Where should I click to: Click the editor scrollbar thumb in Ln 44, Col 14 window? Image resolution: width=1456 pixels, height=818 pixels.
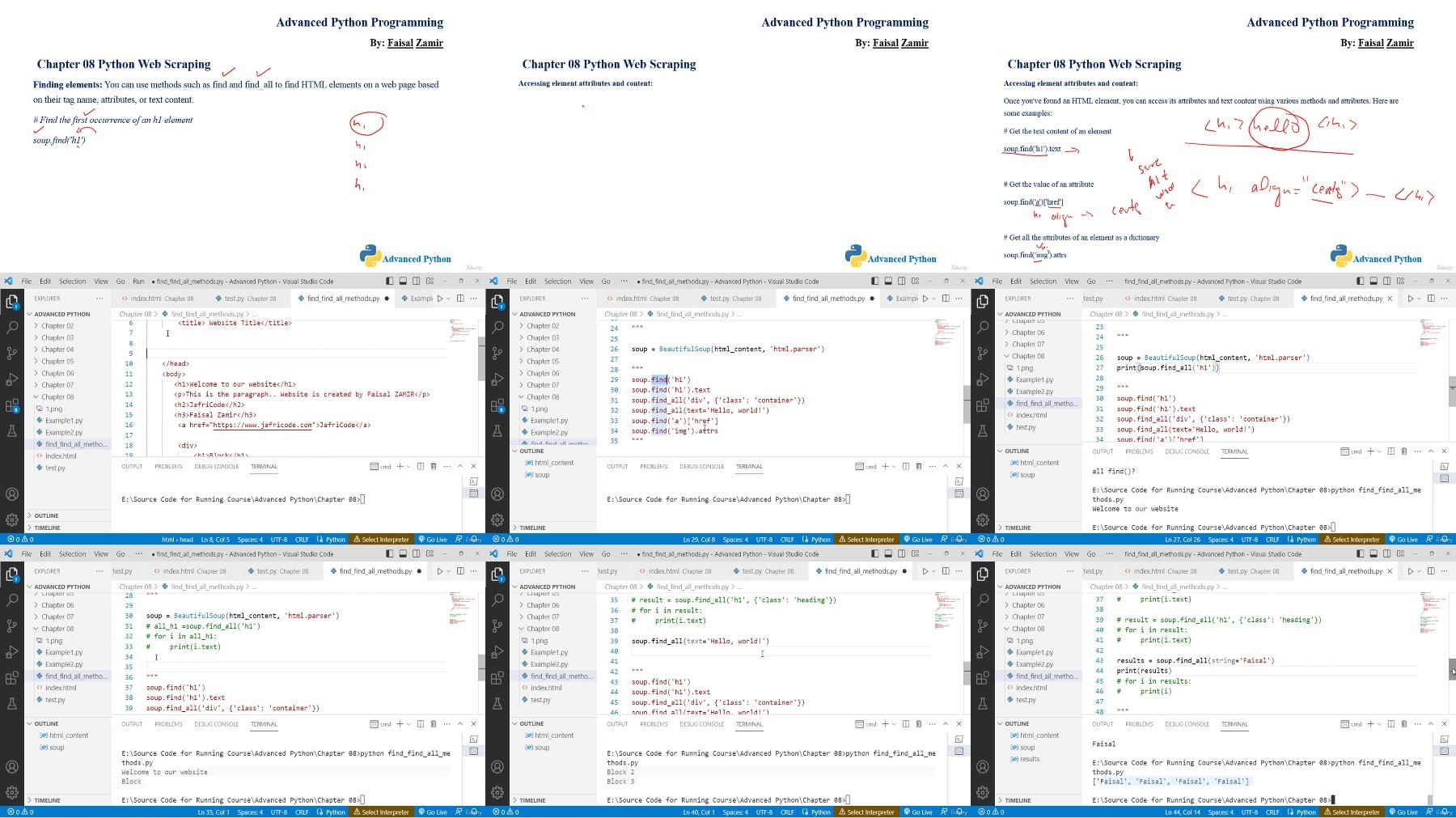coord(1452,669)
